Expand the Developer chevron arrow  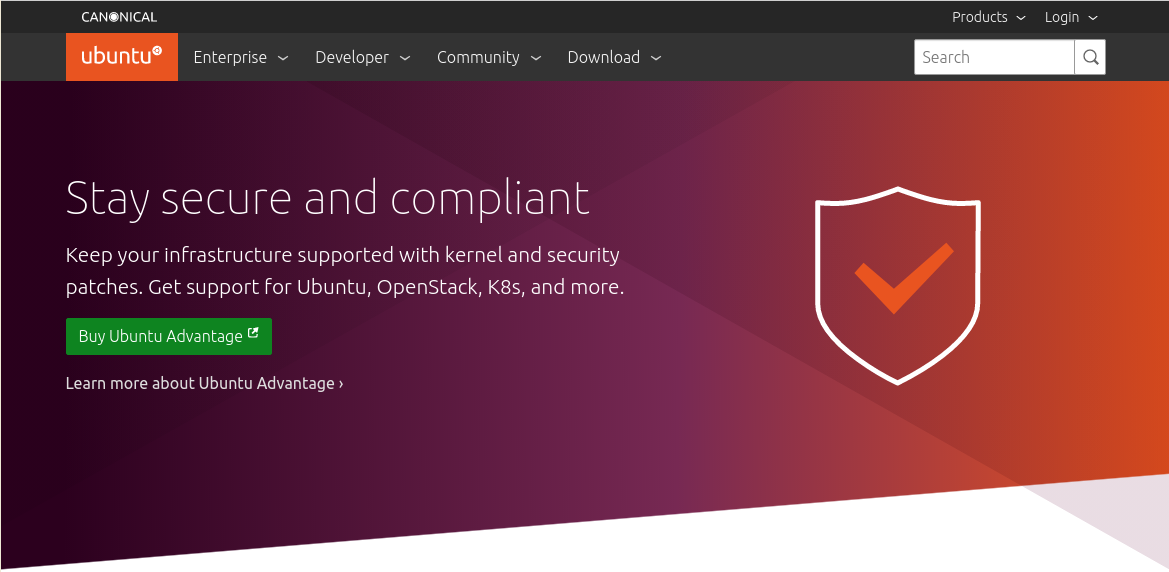tap(405, 58)
